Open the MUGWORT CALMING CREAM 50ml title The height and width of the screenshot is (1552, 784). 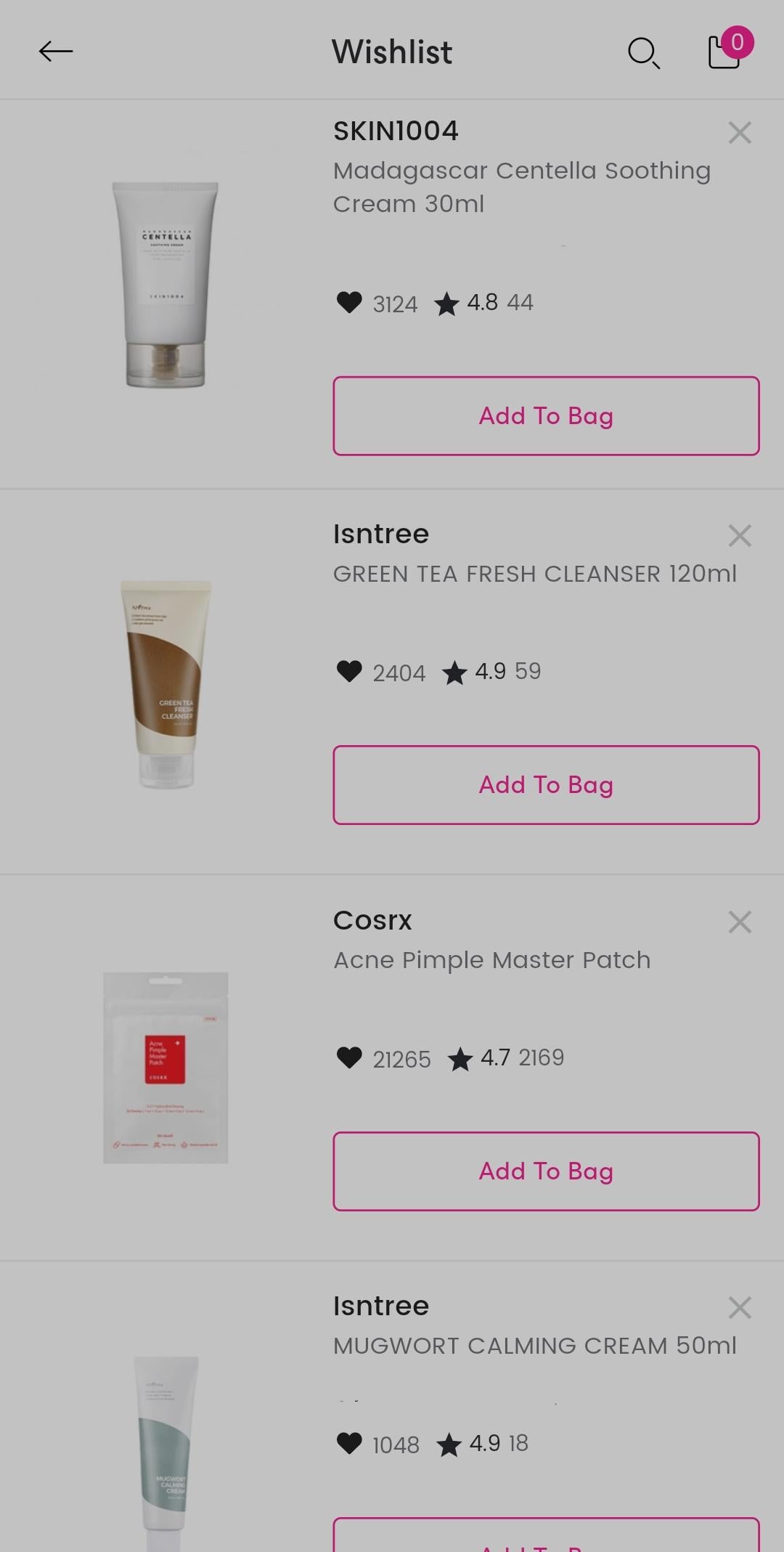534,1346
